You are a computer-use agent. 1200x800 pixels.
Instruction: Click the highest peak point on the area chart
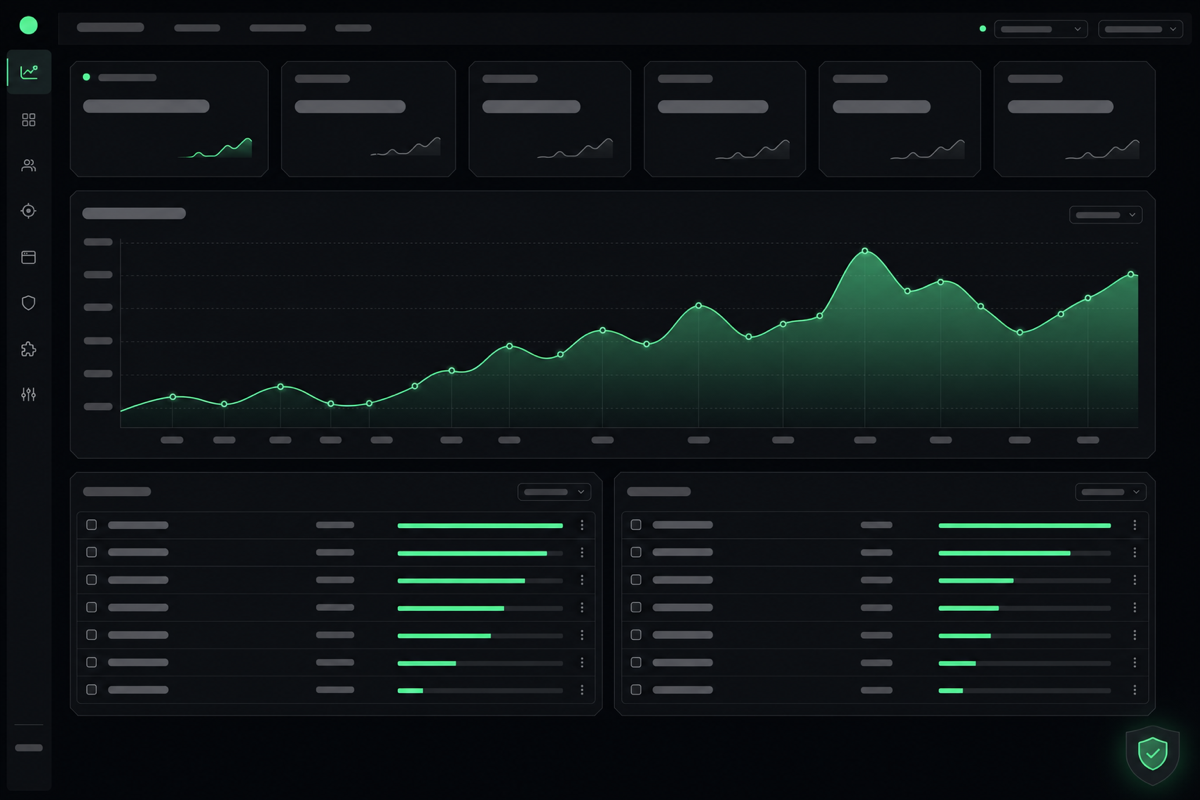point(865,251)
